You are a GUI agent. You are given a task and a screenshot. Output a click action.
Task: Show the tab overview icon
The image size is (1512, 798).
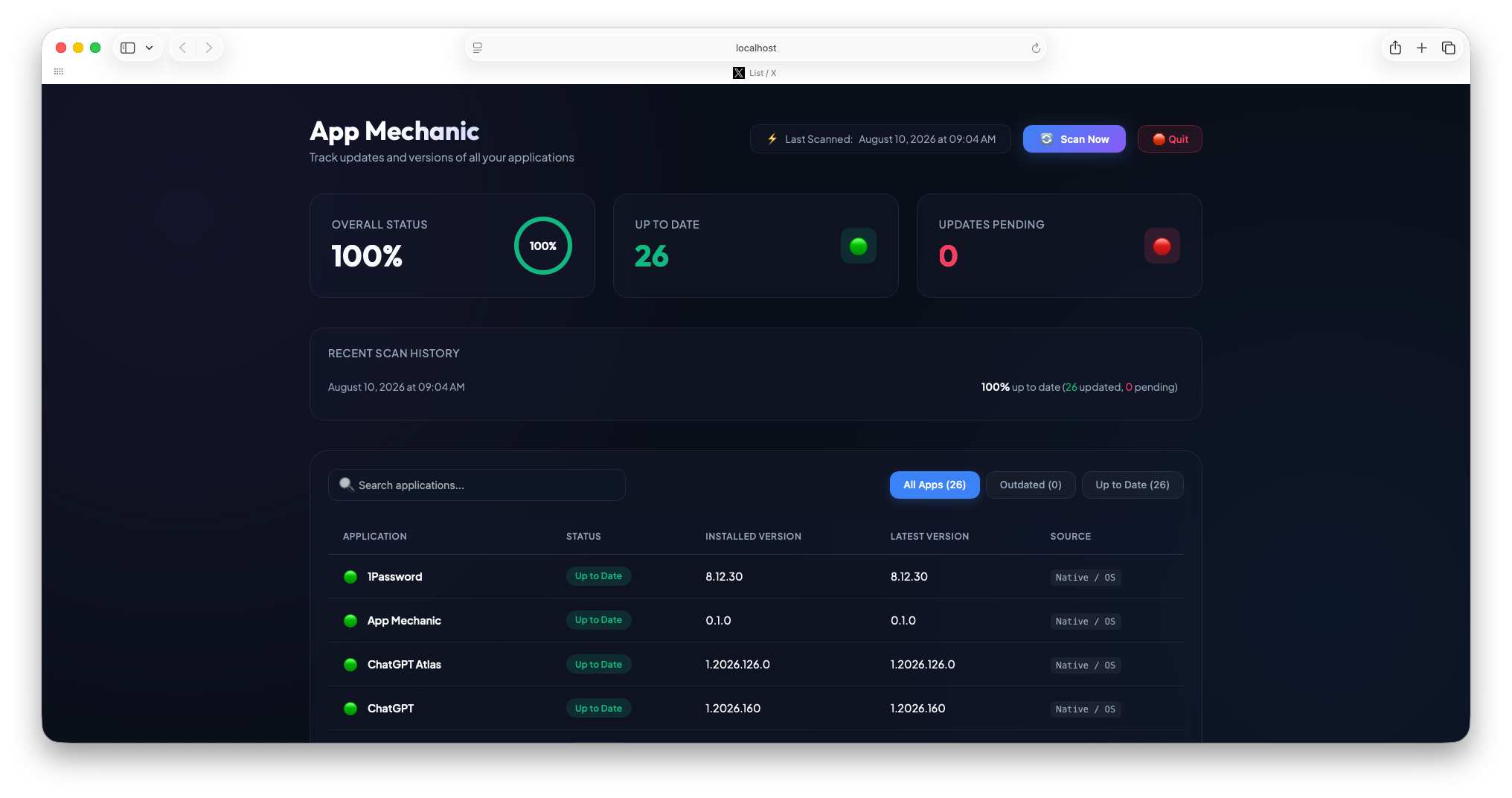click(1448, 48)
